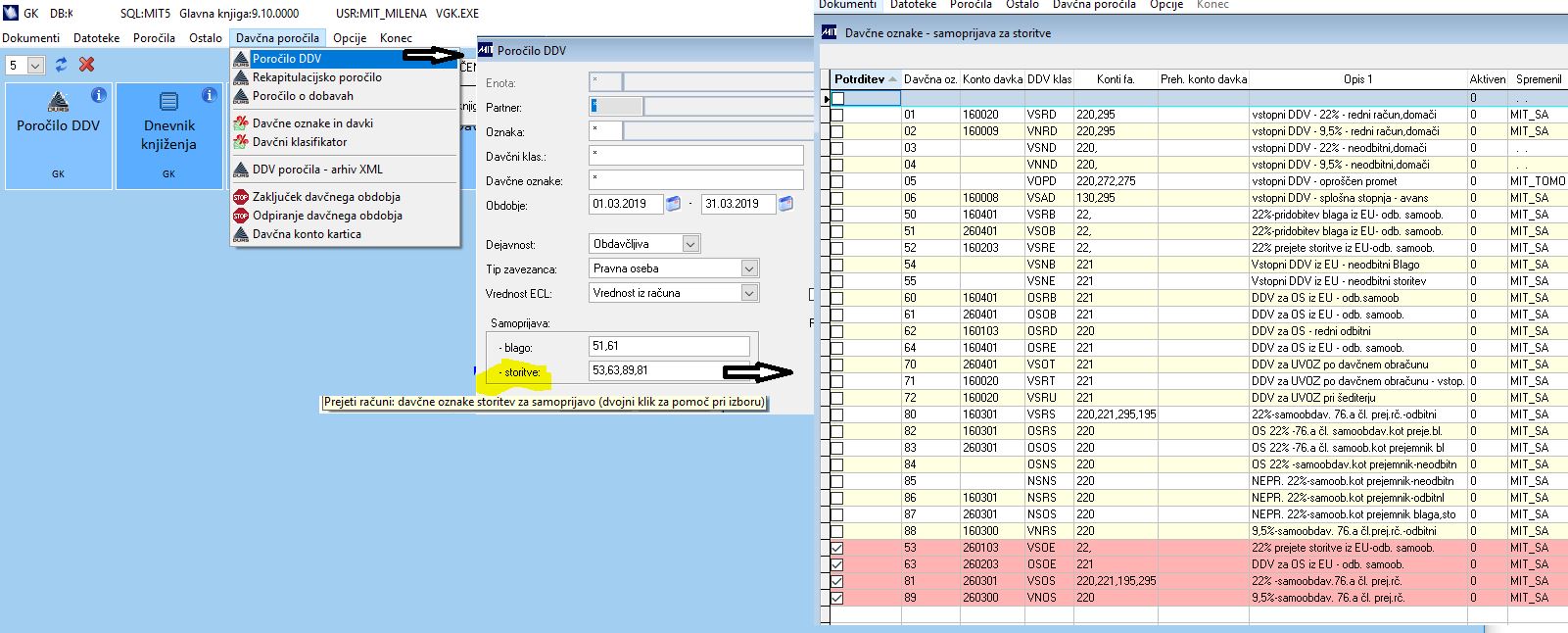Open the number dropdown showing 5
The image size is (1568, 633).
point(36,66)
